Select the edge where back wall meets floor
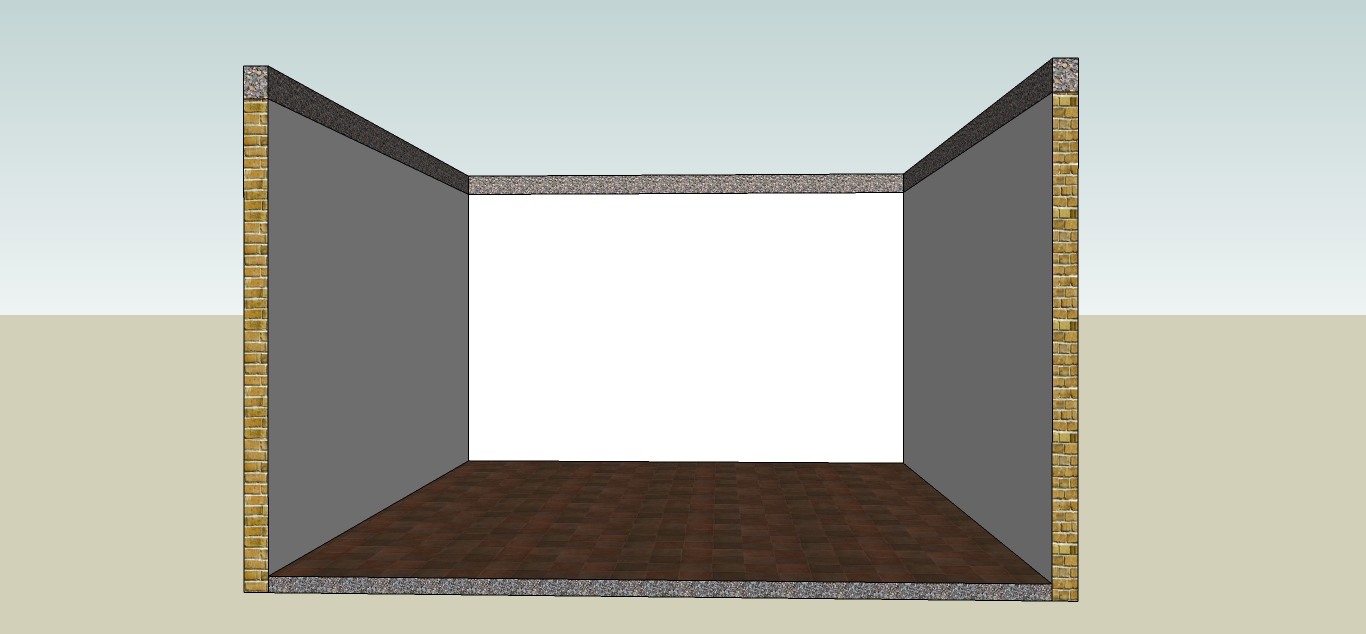Viewport: 1366px width, 634px height. [x=686, y=461]
